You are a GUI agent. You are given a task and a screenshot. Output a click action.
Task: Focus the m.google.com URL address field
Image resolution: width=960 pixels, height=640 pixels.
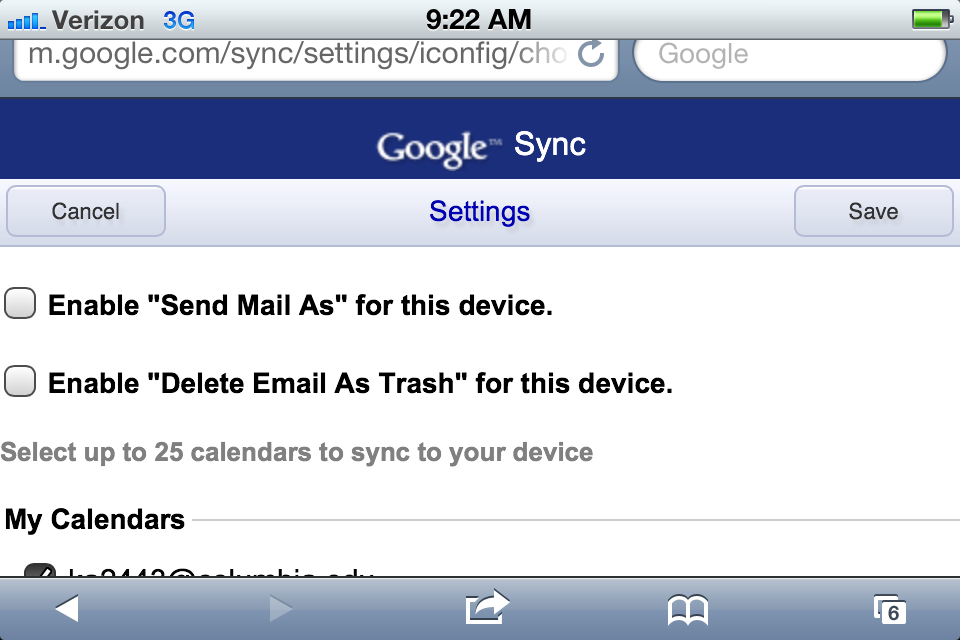tap(315, 55)
